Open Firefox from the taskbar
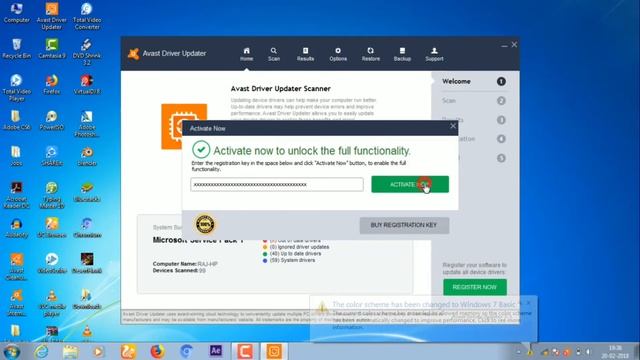 (x=157, y=351)
